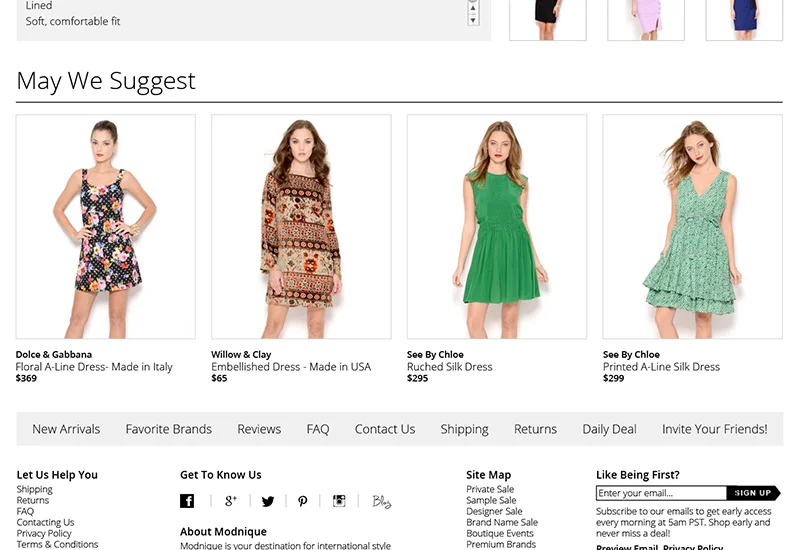Image resolution: width=800 pixels, height=550 pixels.
Task: Click the About Modnique heading
Action: (223, 532)
